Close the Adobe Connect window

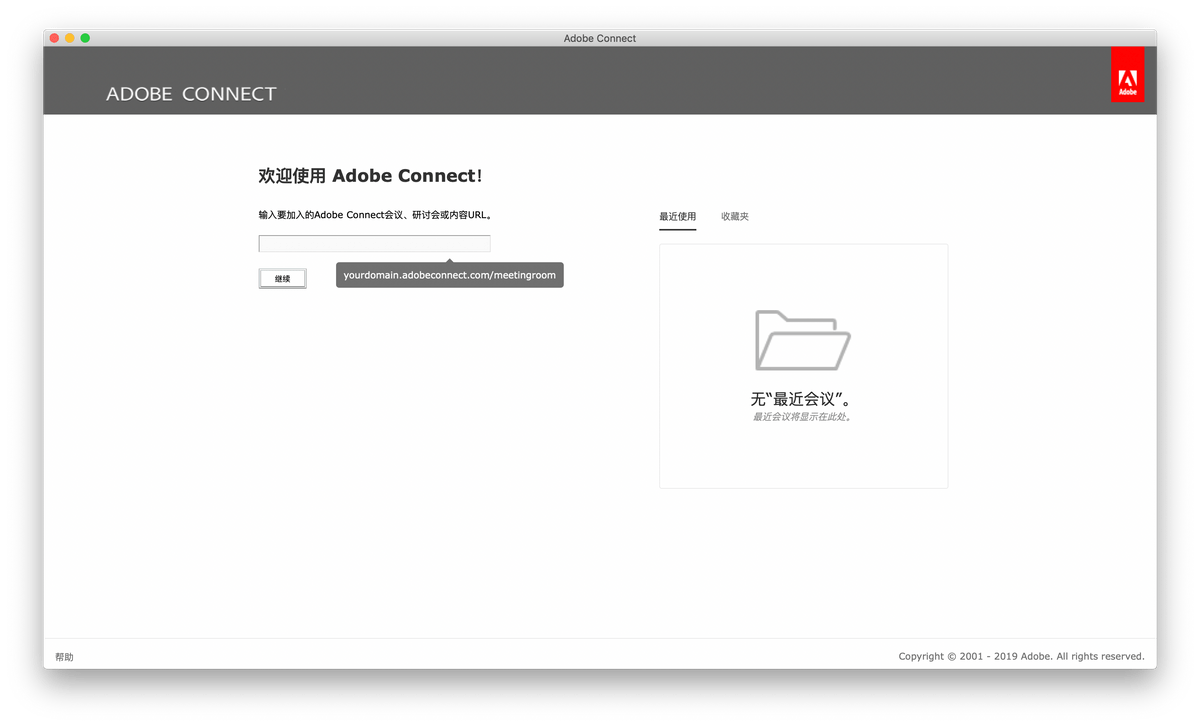pyautogui.click(x=54, y=38)
